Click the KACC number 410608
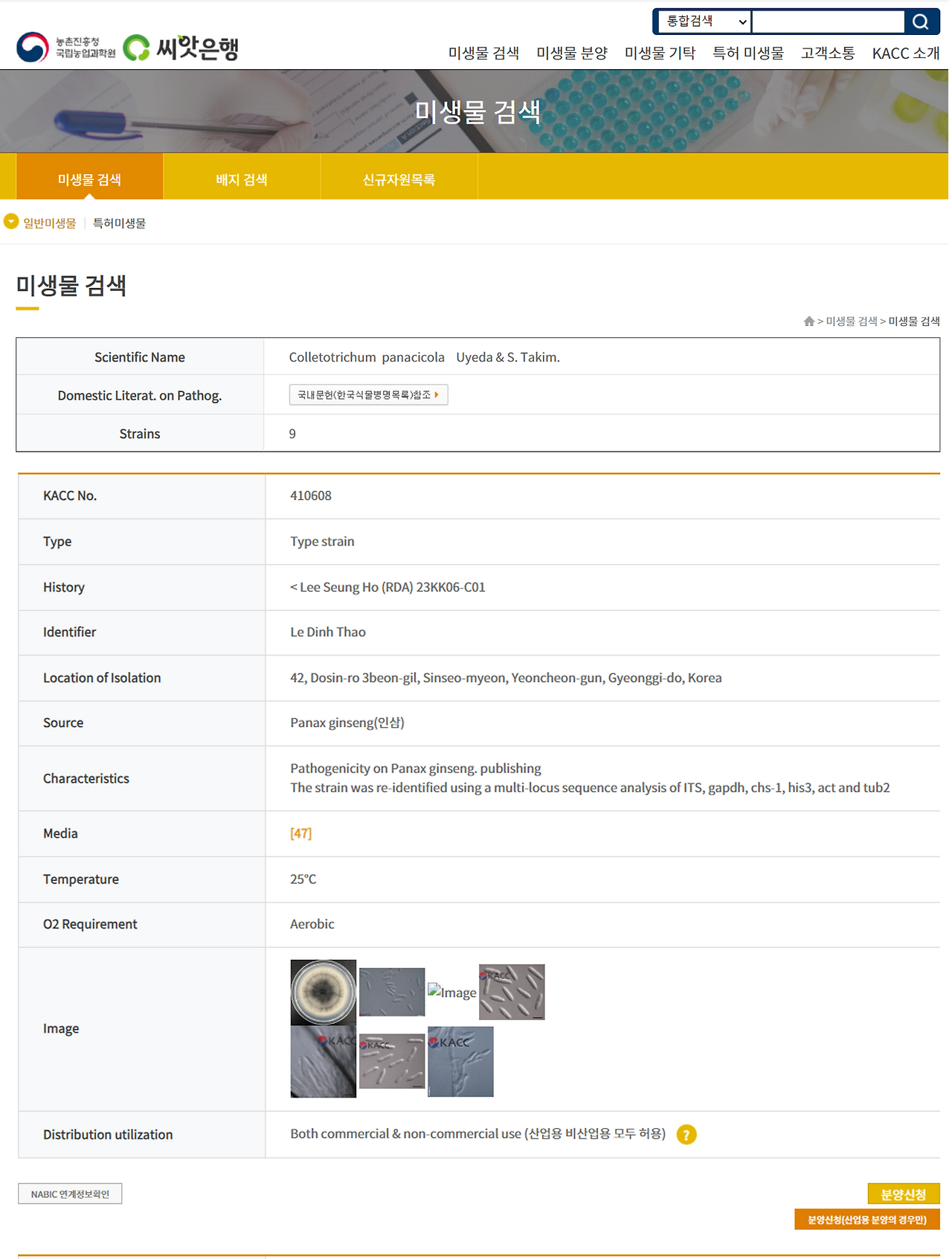Image resolution: width=952 pixels, height=1259 pixels. (x=311, y=496)
